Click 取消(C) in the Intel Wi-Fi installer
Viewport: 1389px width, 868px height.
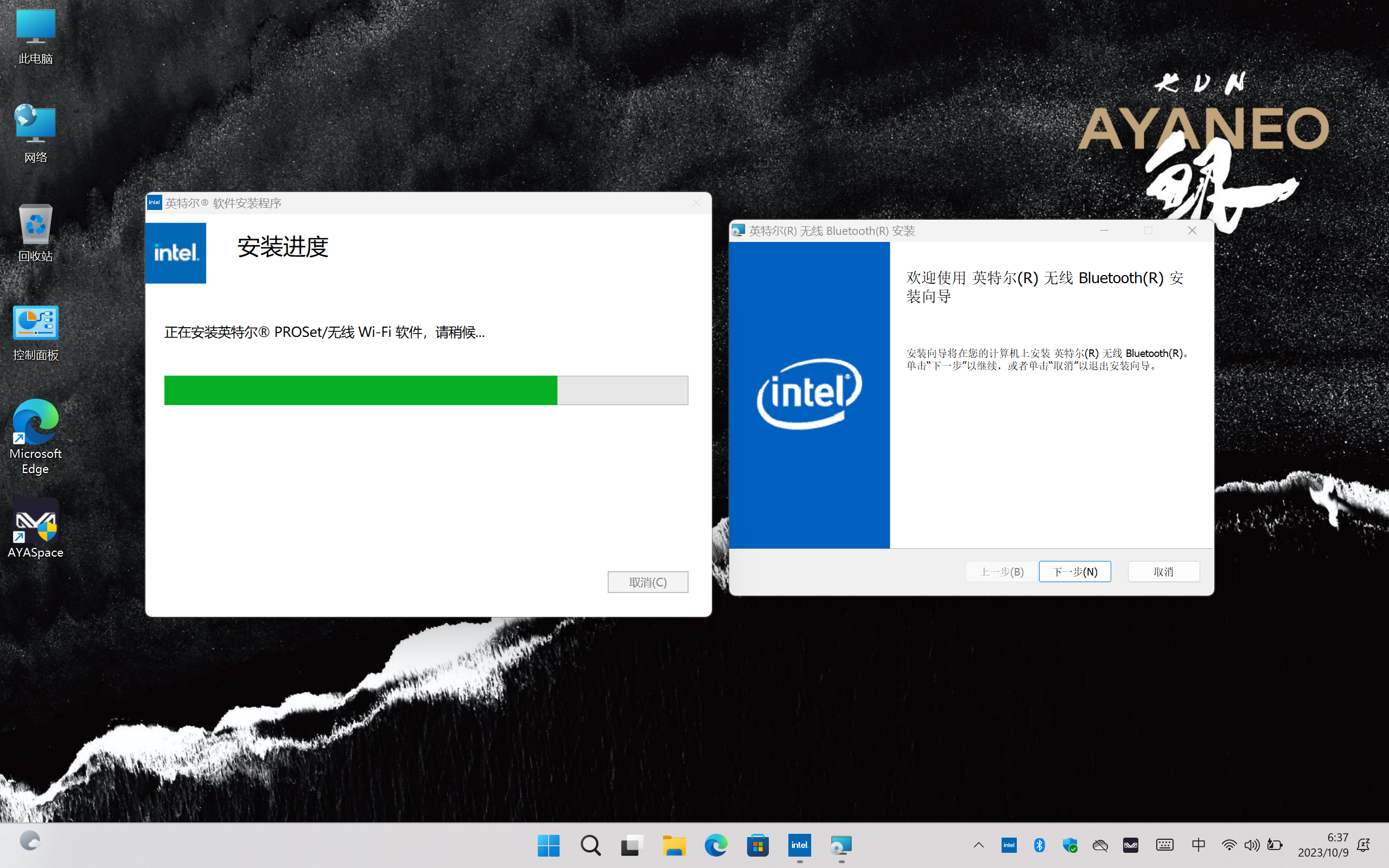(648, 582)
